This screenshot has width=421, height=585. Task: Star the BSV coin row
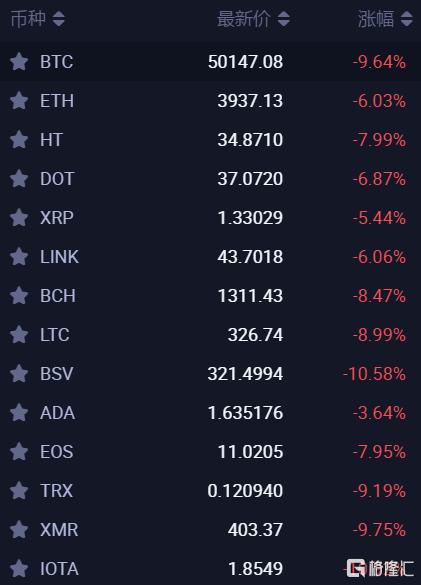[19, 374]
